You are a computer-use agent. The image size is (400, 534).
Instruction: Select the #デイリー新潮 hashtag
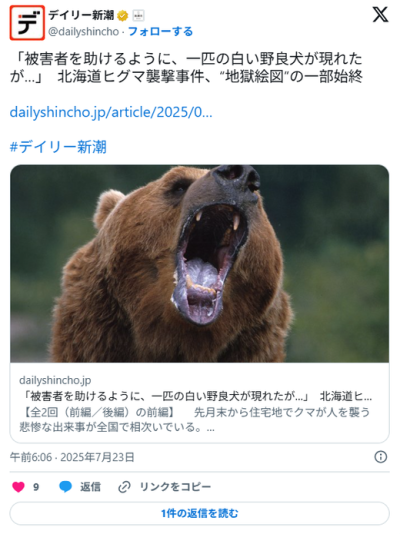click(58, 147)
